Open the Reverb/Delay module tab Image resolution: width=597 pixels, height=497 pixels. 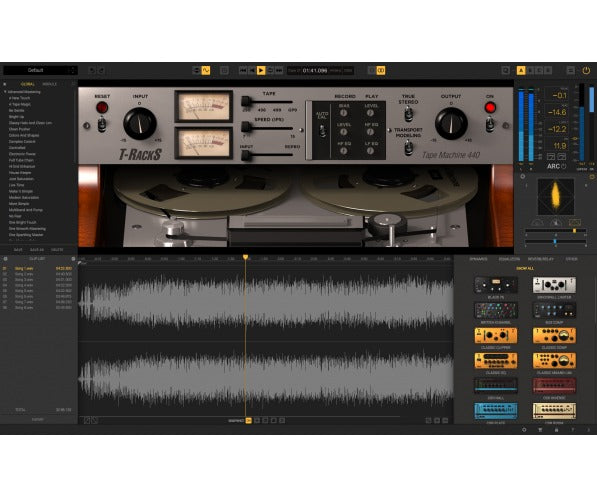(x=541, y=259)
